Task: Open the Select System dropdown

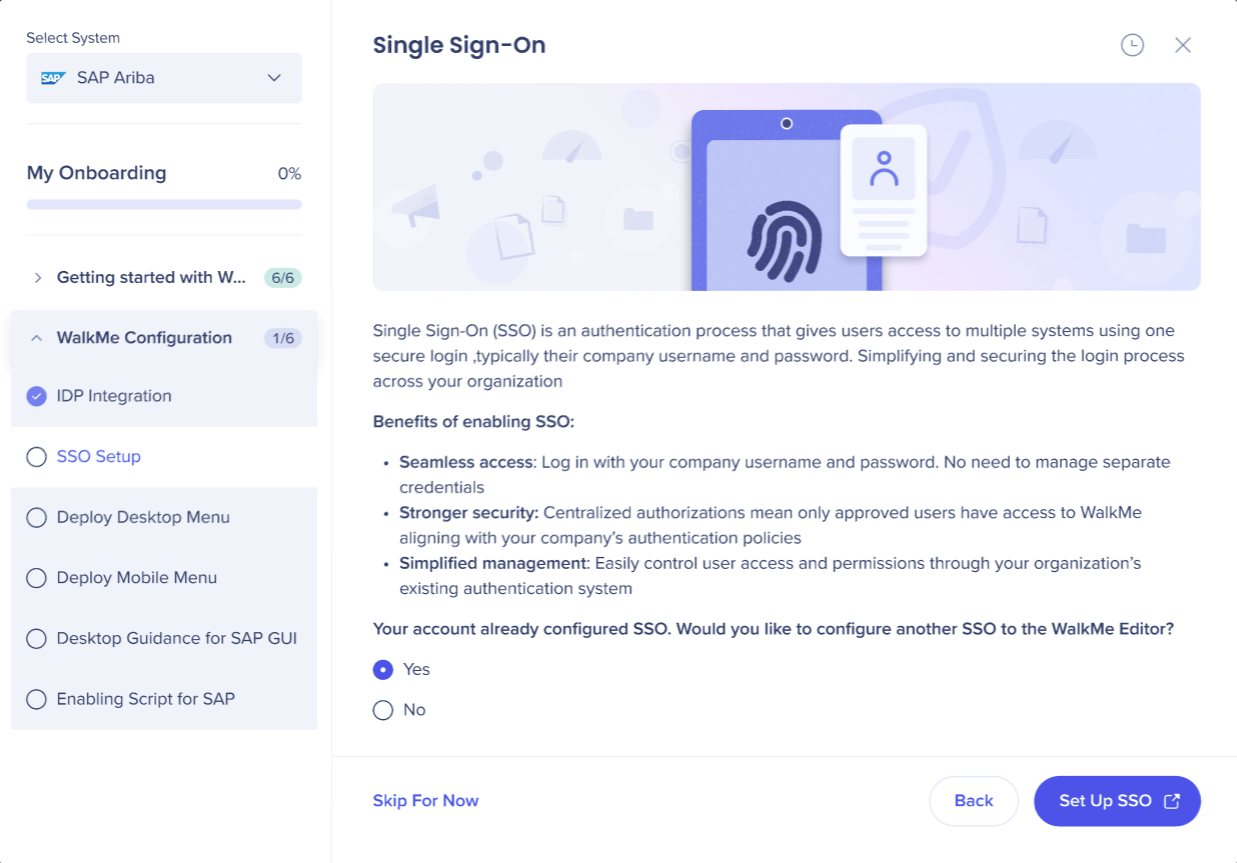Action: [164, 78]
